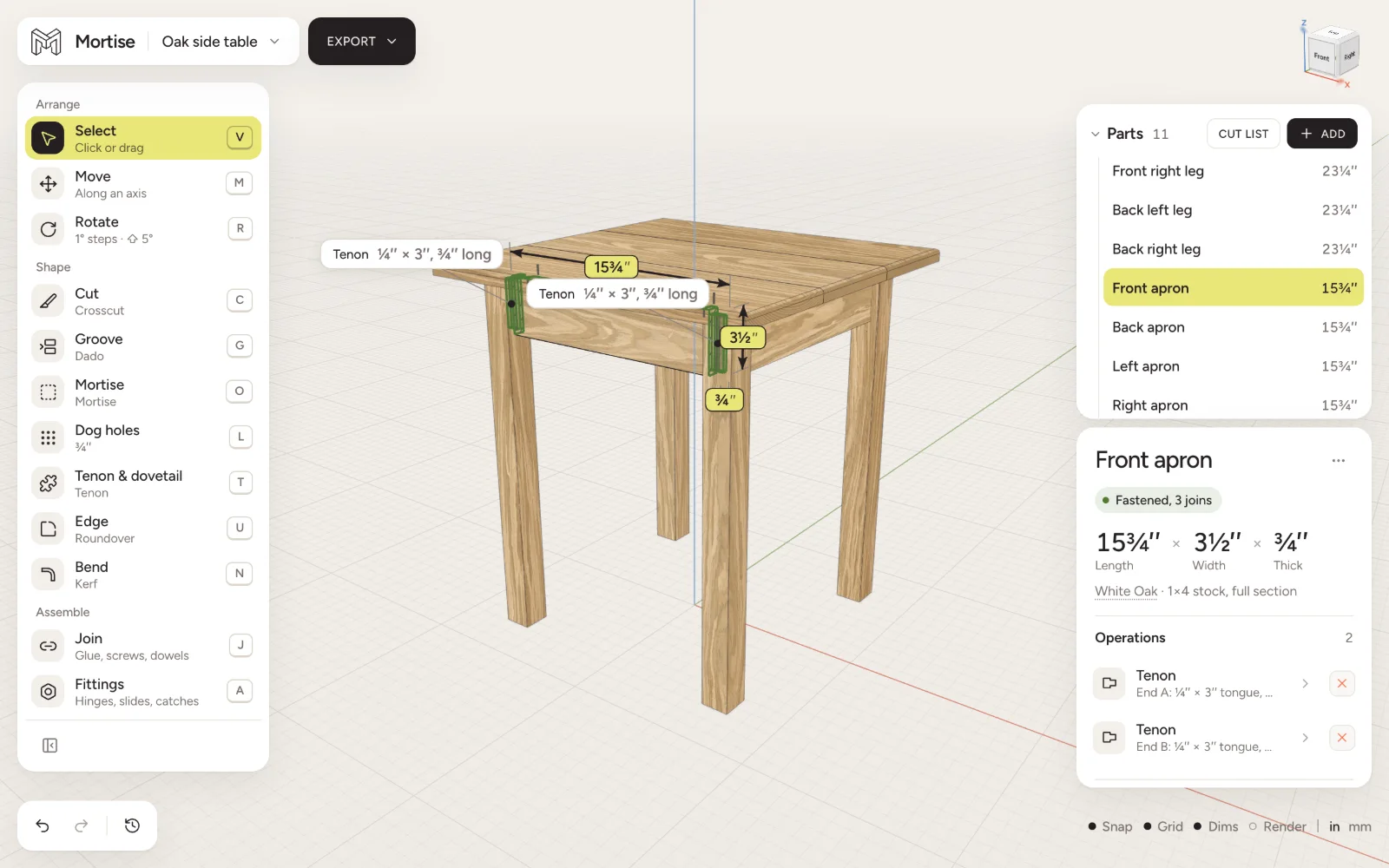
Task: Select the Bend kerf tool
Action: [x=143, y=575]
